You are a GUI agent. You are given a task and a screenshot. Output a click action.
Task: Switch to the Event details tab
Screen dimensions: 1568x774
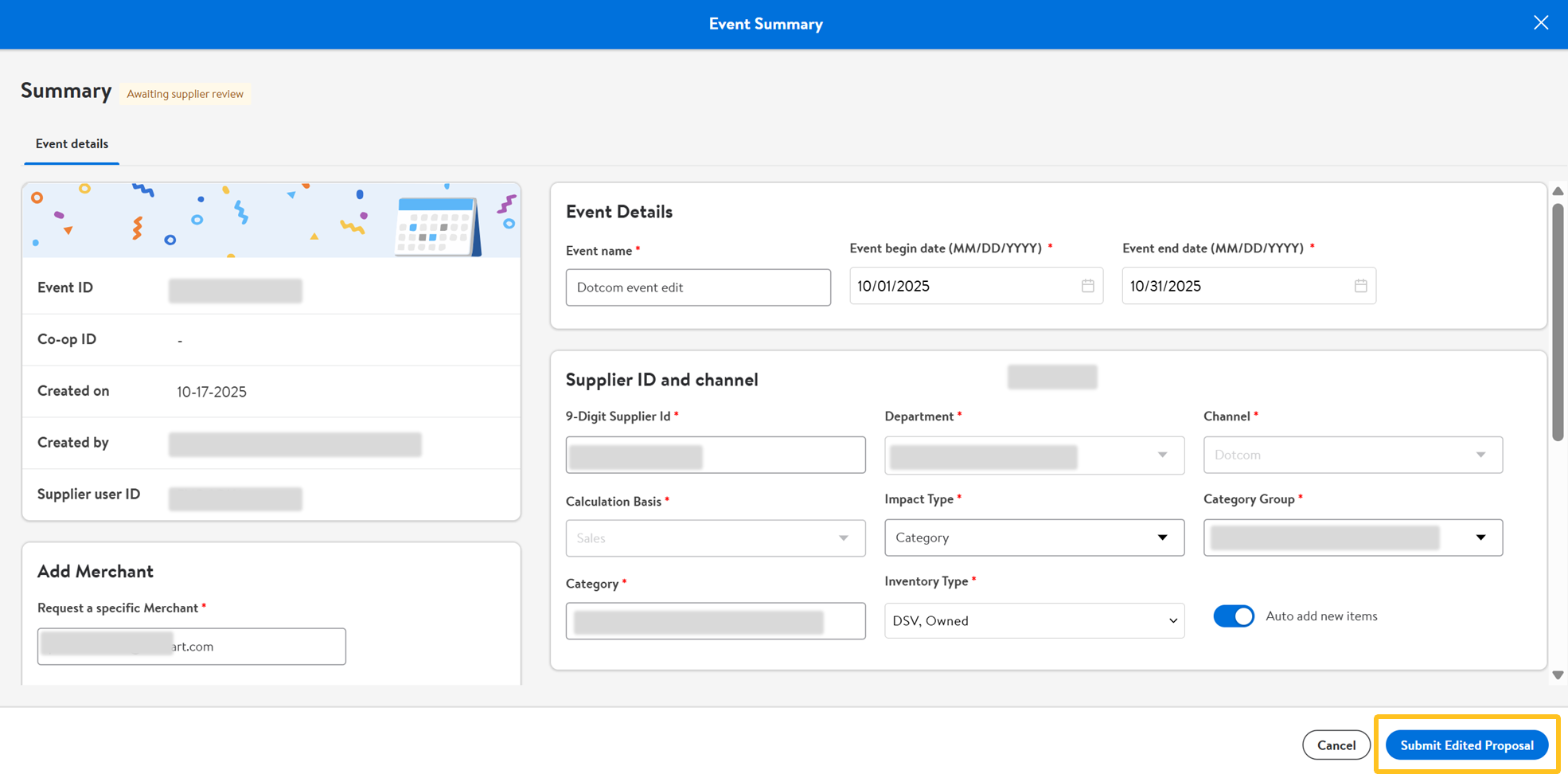click(x=72, y=144)
